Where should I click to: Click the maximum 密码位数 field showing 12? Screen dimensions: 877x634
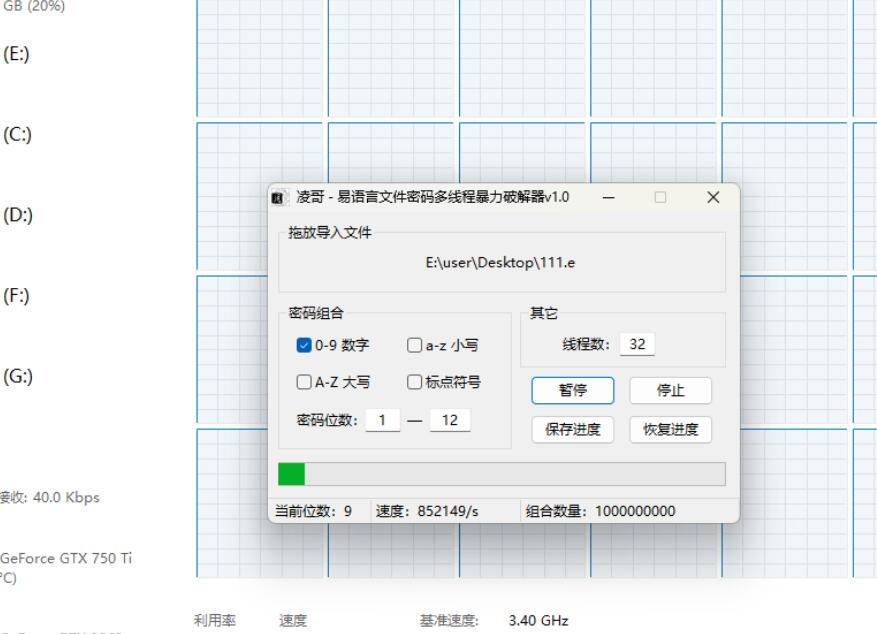[x=449, y=421]
